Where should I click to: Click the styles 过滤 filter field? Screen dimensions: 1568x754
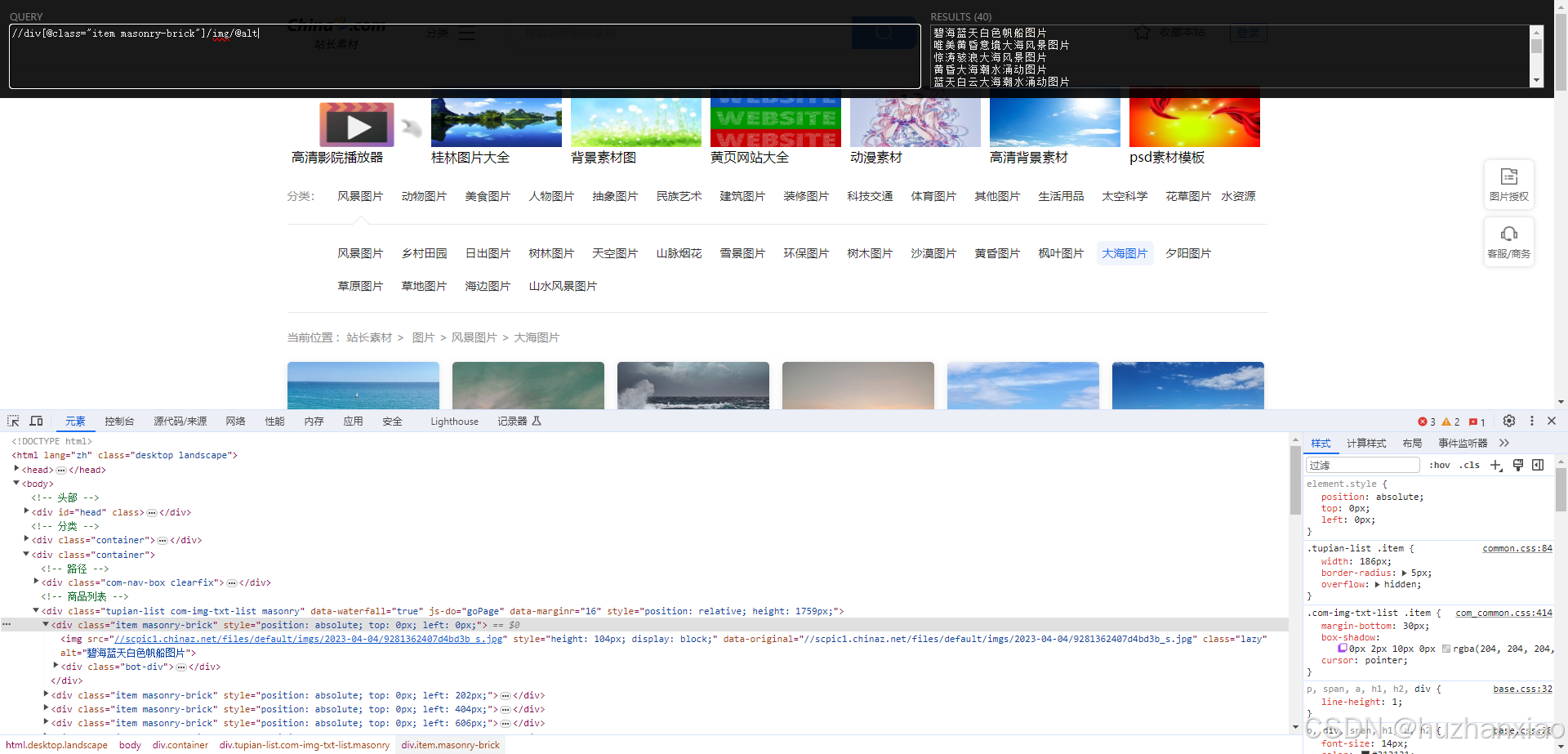click(1363, 465)
